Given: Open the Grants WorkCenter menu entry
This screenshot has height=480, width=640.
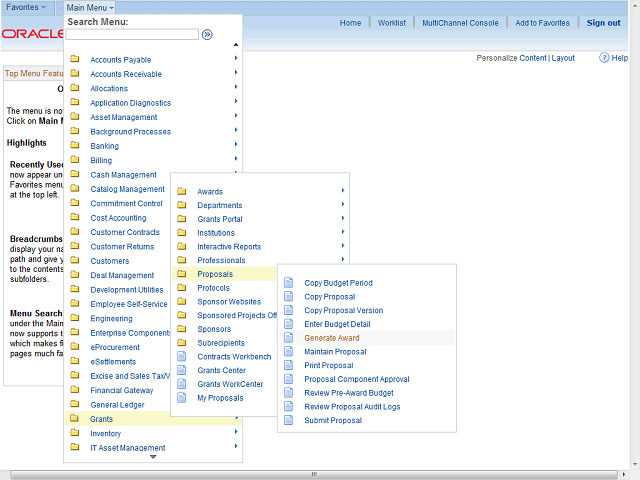Looking at the screenshot, I should pos(229,384).
